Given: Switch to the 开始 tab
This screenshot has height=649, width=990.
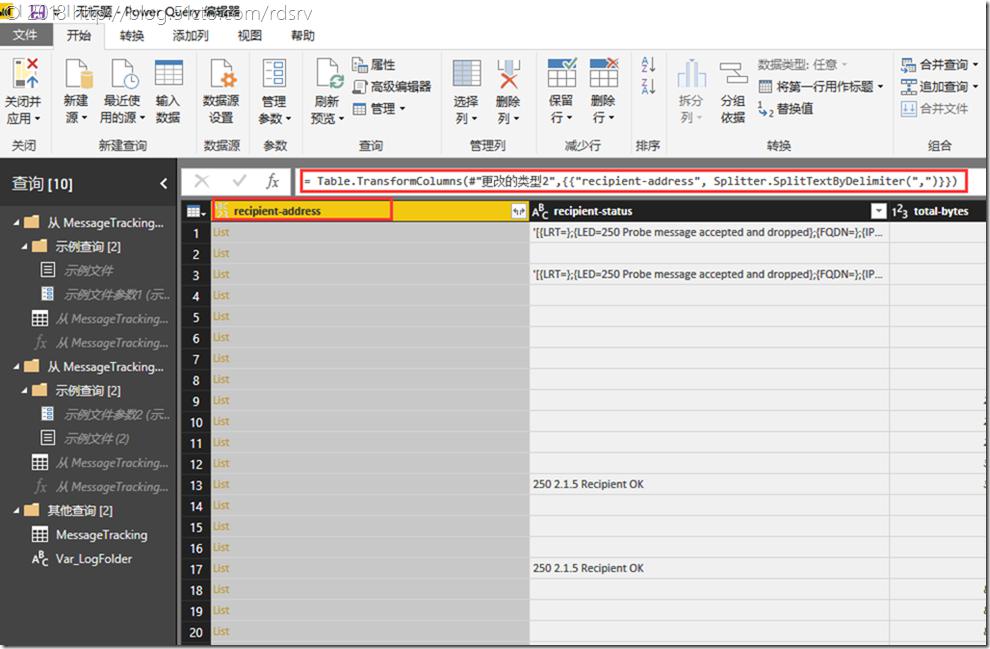Looking at the screenshot, I should coord(79,35).
